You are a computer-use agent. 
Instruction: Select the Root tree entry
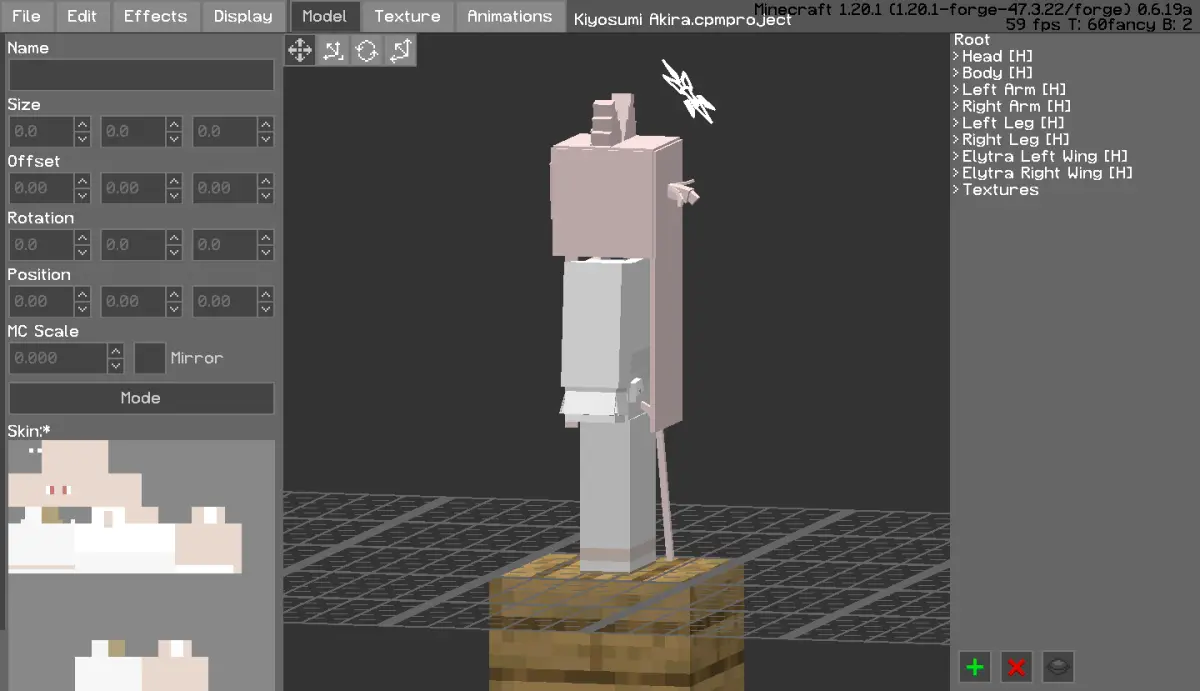pos(972,40)
